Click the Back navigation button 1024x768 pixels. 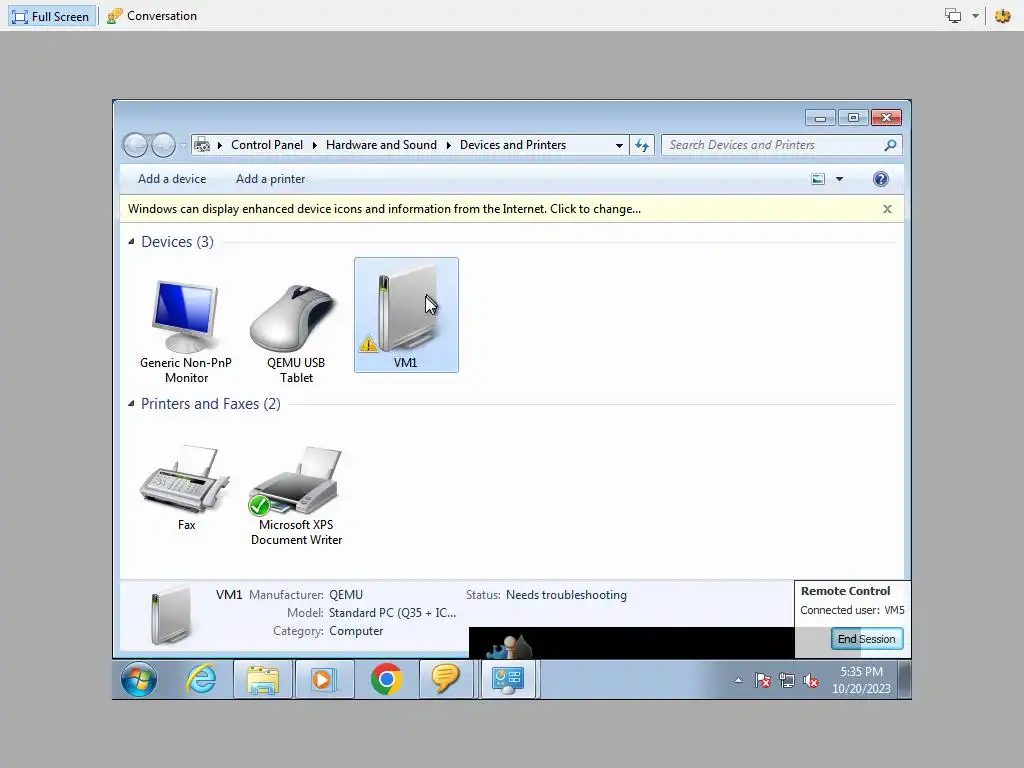(x=136, y=145)
